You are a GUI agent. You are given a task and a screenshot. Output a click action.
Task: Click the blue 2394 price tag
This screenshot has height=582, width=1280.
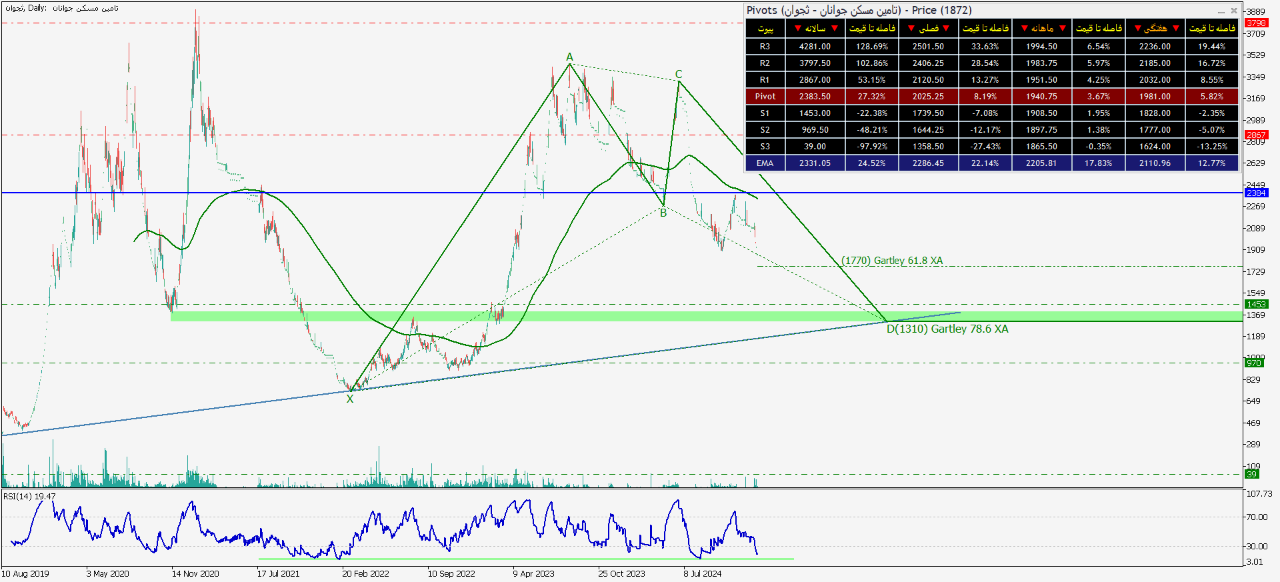coord(1256,192)
